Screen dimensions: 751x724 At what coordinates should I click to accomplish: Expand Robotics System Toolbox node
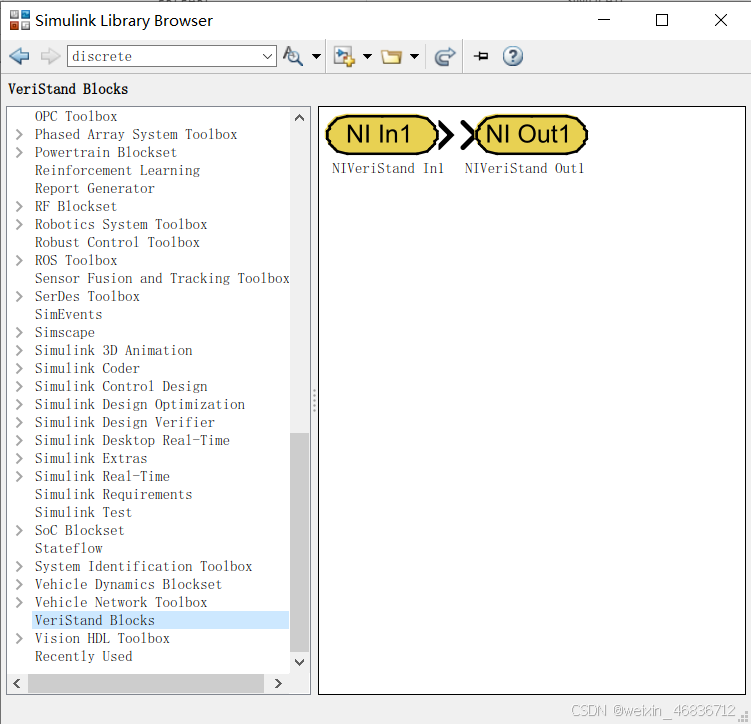19,225
